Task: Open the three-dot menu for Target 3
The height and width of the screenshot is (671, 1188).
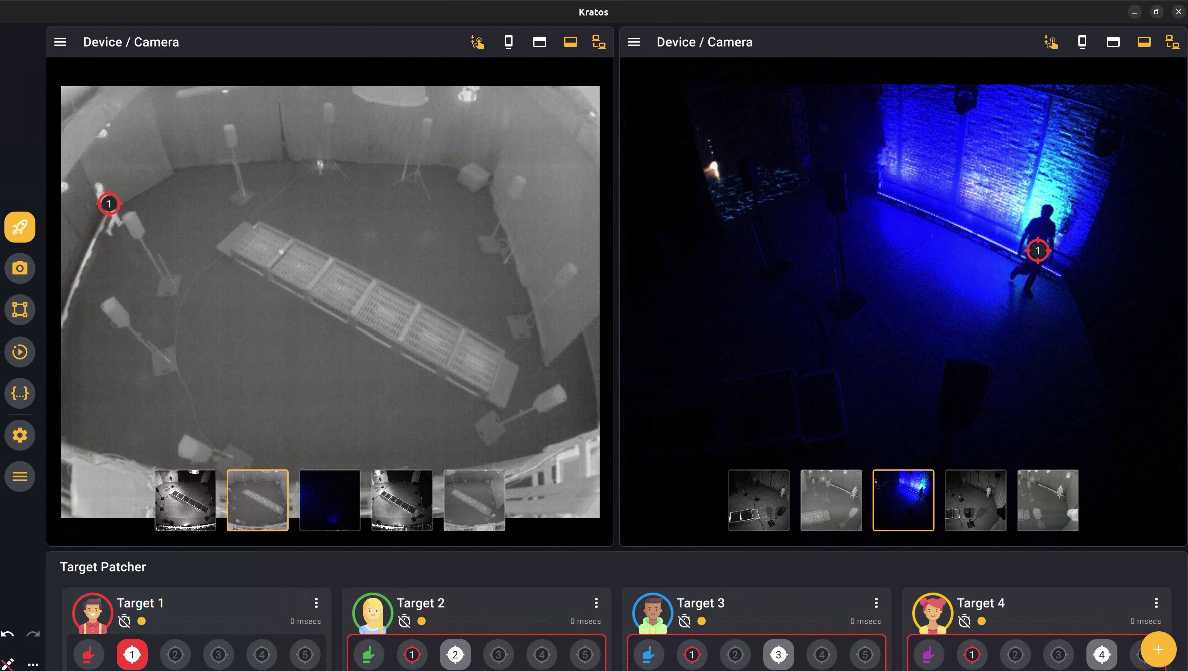Action: click(x=876, y=603)
